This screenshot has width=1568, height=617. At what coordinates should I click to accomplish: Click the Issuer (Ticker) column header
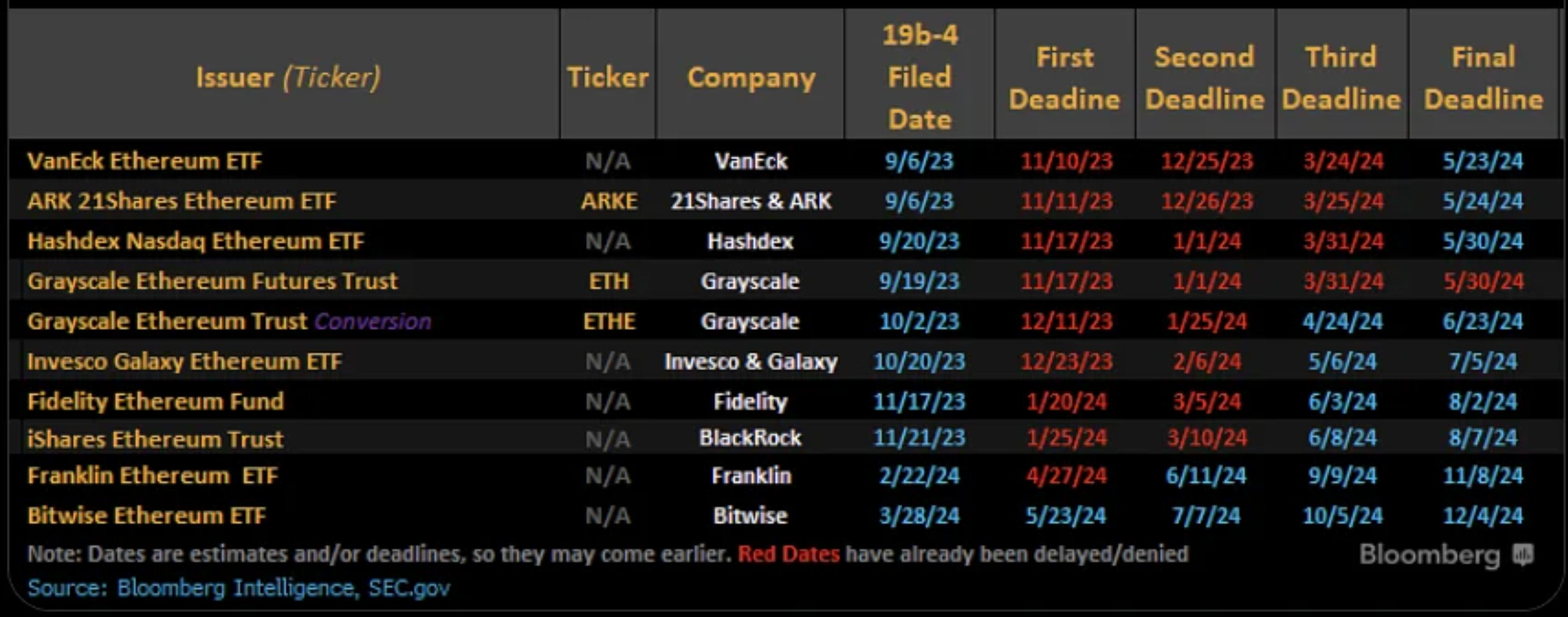coord(288,78)
